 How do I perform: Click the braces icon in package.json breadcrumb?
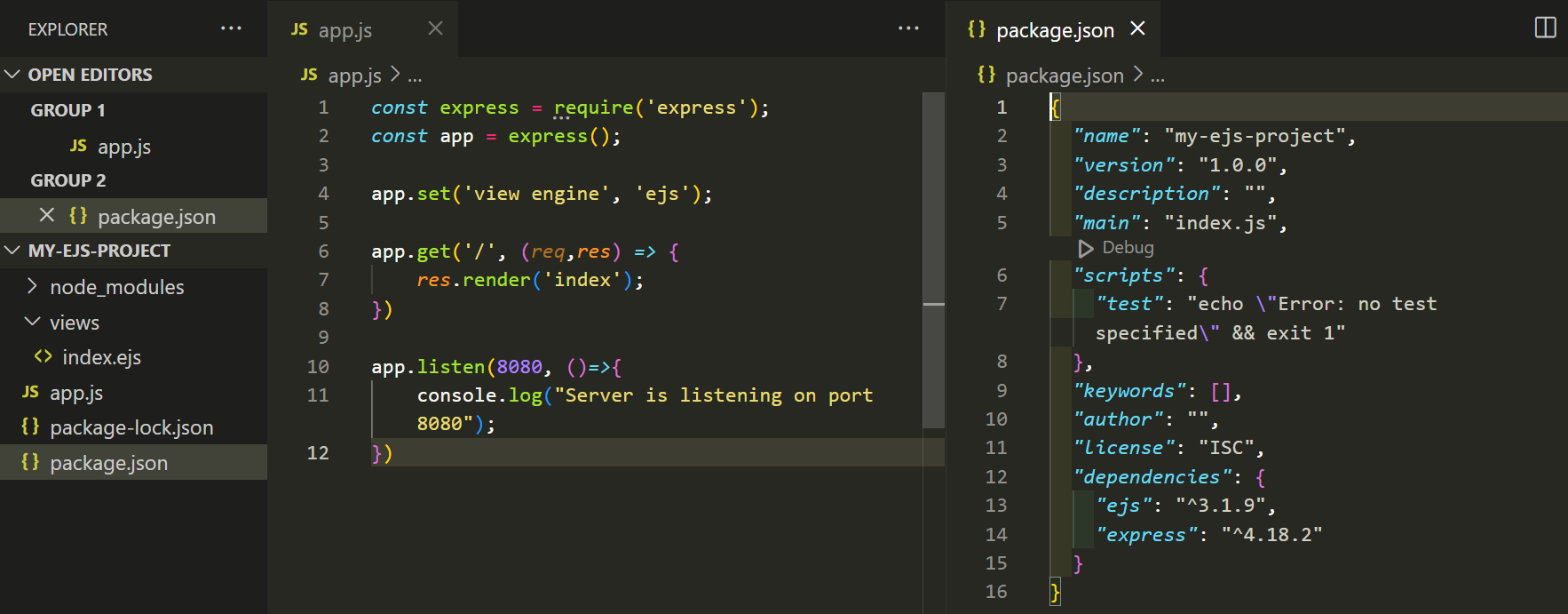tap(986, 75)
